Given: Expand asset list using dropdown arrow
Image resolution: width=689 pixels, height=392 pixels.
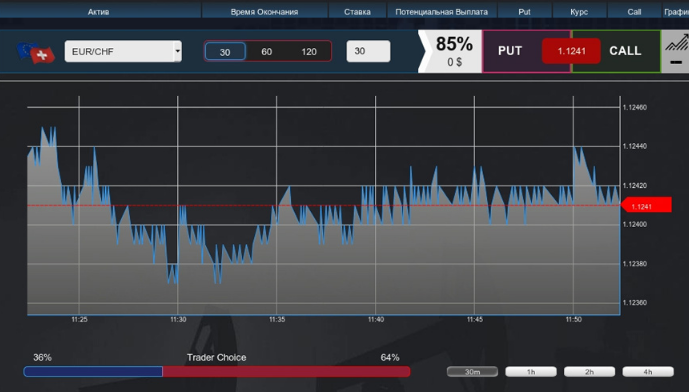Looking at the screenshot, I should click(178, 51).
